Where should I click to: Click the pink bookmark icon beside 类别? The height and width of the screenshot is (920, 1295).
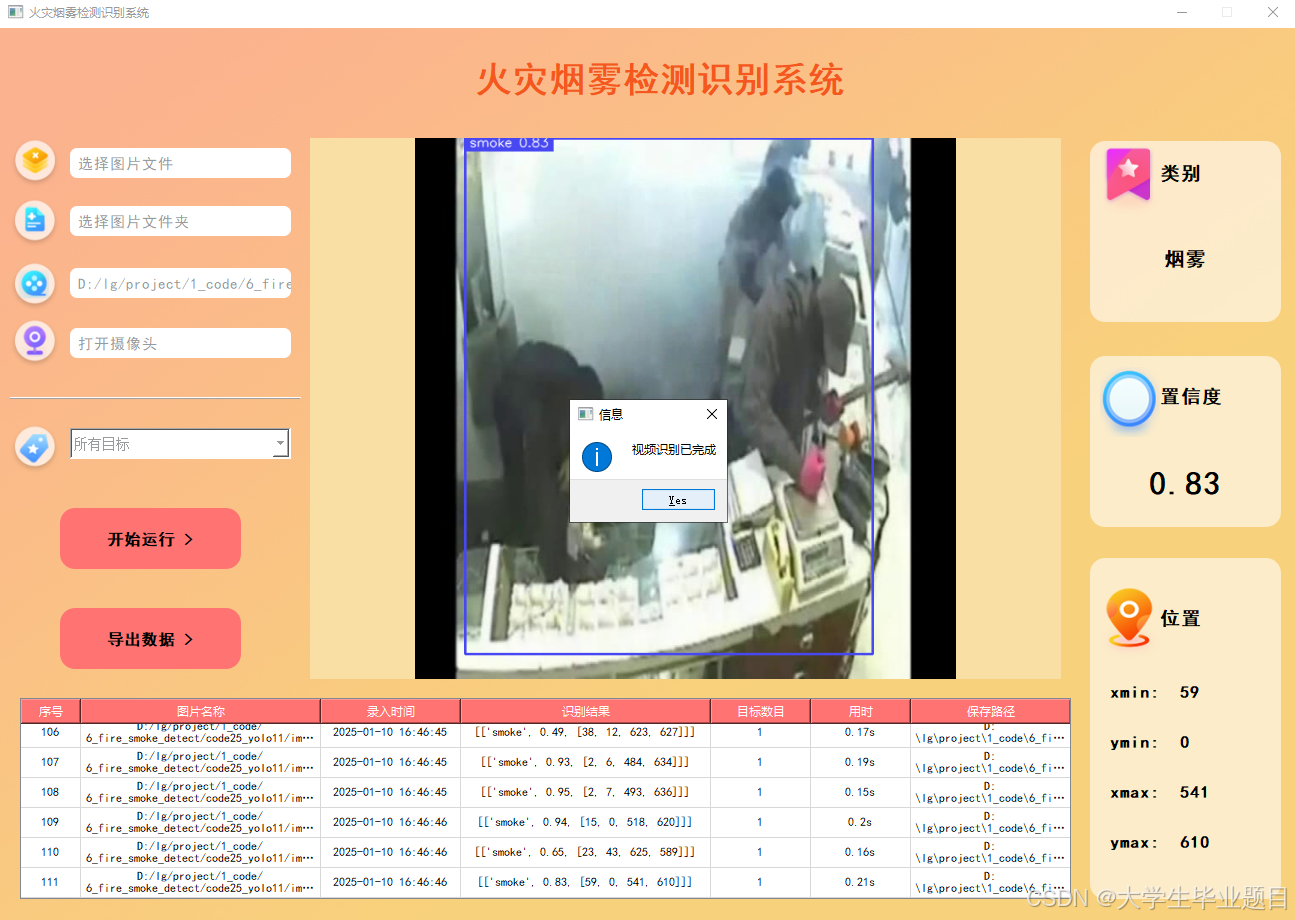1127,174
